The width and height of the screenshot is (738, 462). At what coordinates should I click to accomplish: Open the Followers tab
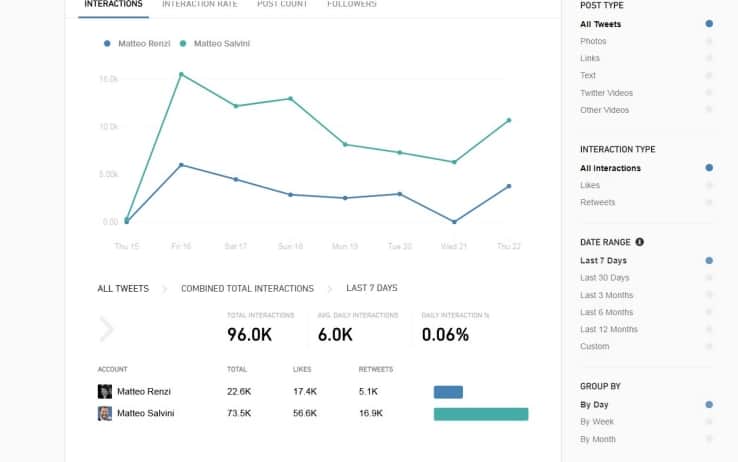pyautogui.click(x=352, y=5)
